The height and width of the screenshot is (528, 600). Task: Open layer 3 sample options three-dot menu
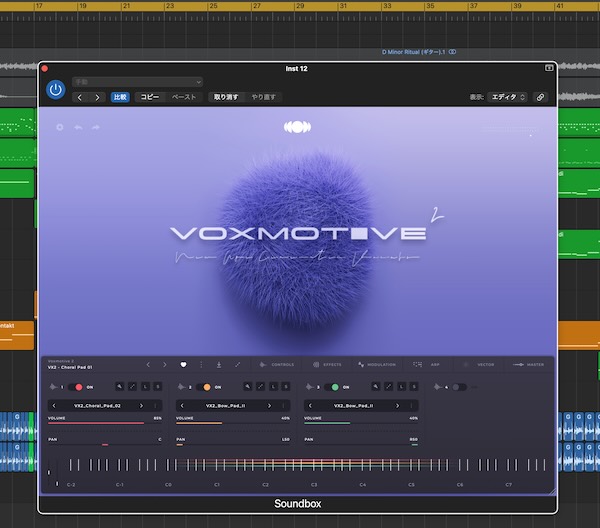coord(412,406)
